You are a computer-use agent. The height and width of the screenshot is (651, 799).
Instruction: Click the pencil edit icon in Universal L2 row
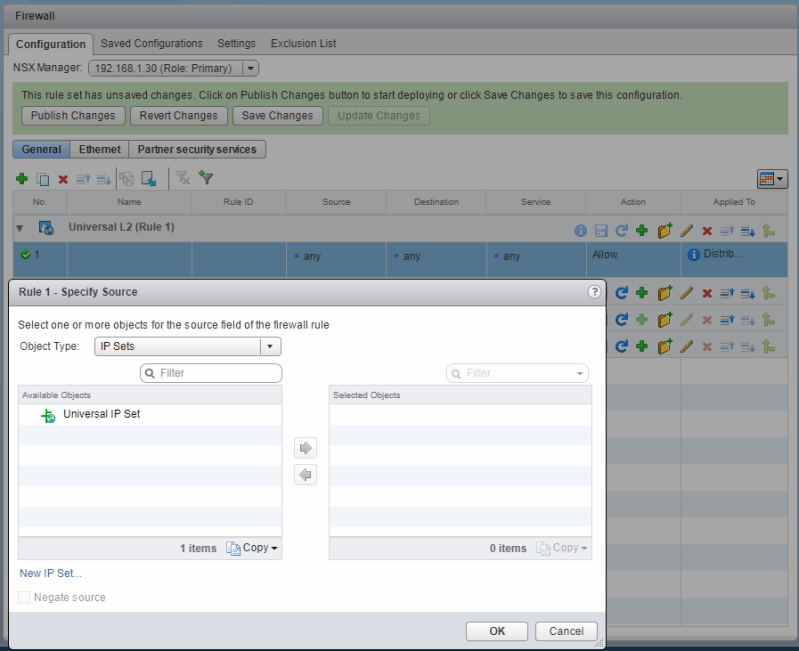(x=686, y=230)
